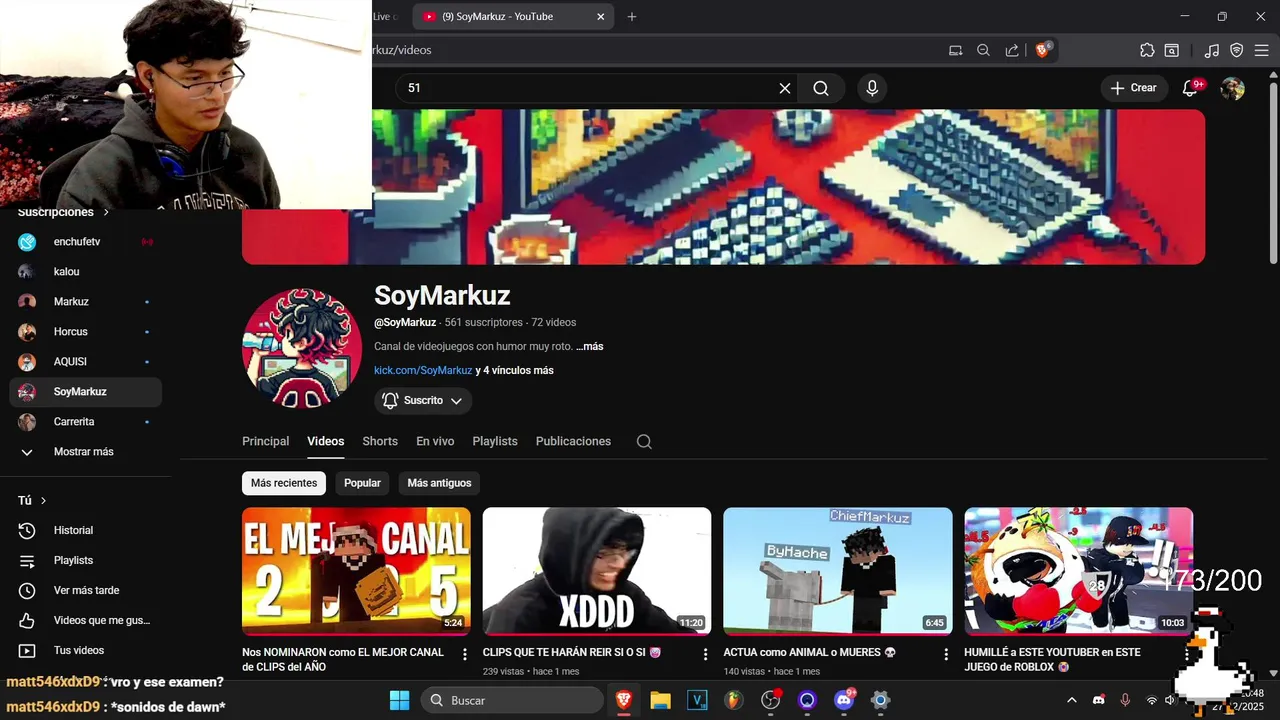Image resolution: width=1280 pixels, height=720 pixels.
Task: Open Brave main hamburger menu
Action: 1263,50
